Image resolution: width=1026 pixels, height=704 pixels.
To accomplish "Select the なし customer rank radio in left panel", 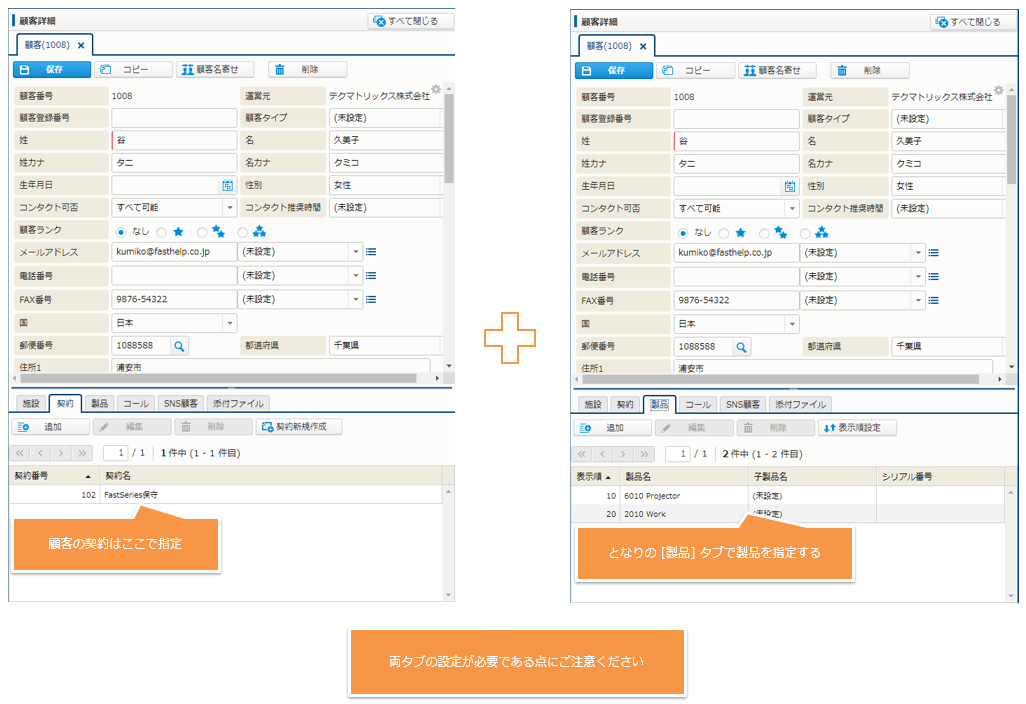I will tap(123, 232).
